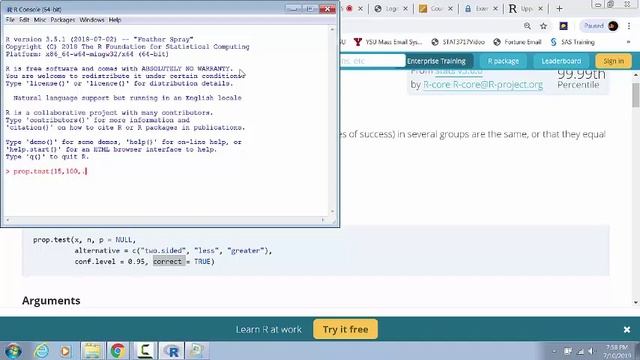Open the Windows Start menu orb
The width and height of the screenshot is (640, 360).
click(x=13, y=351)
